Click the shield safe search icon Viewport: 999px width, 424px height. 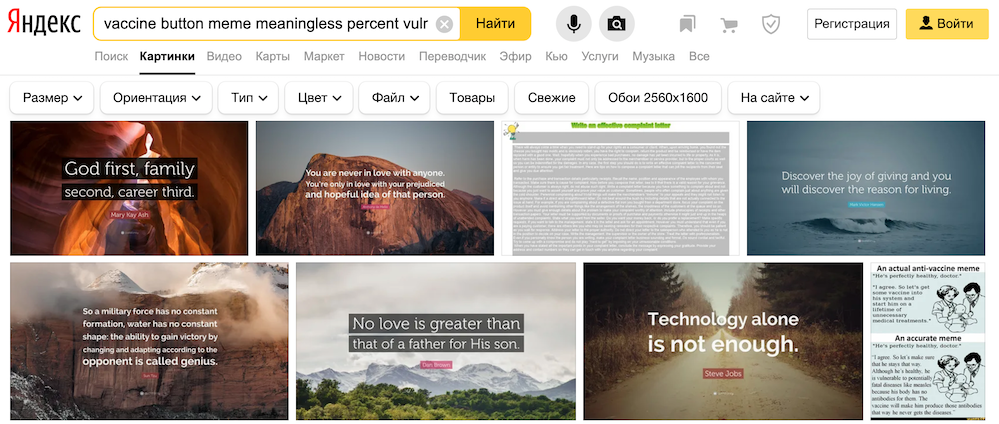coord(771,24)
